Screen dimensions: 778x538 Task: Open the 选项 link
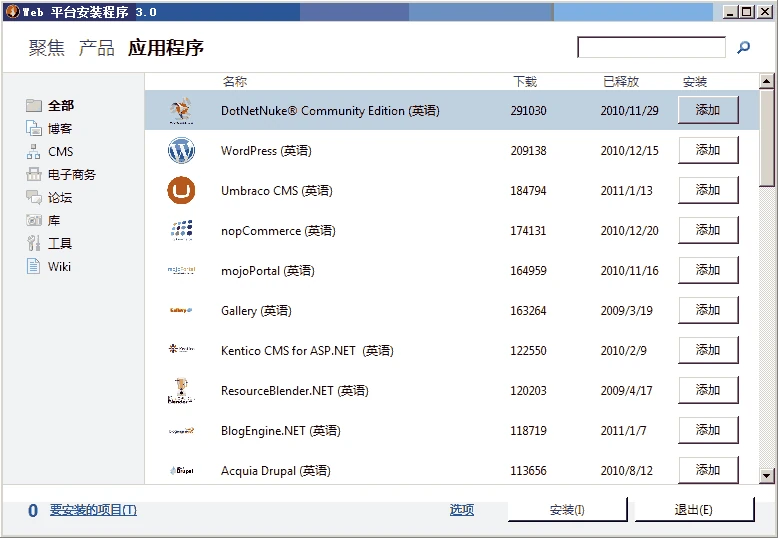pyautogui.click(x=461, y=510)
